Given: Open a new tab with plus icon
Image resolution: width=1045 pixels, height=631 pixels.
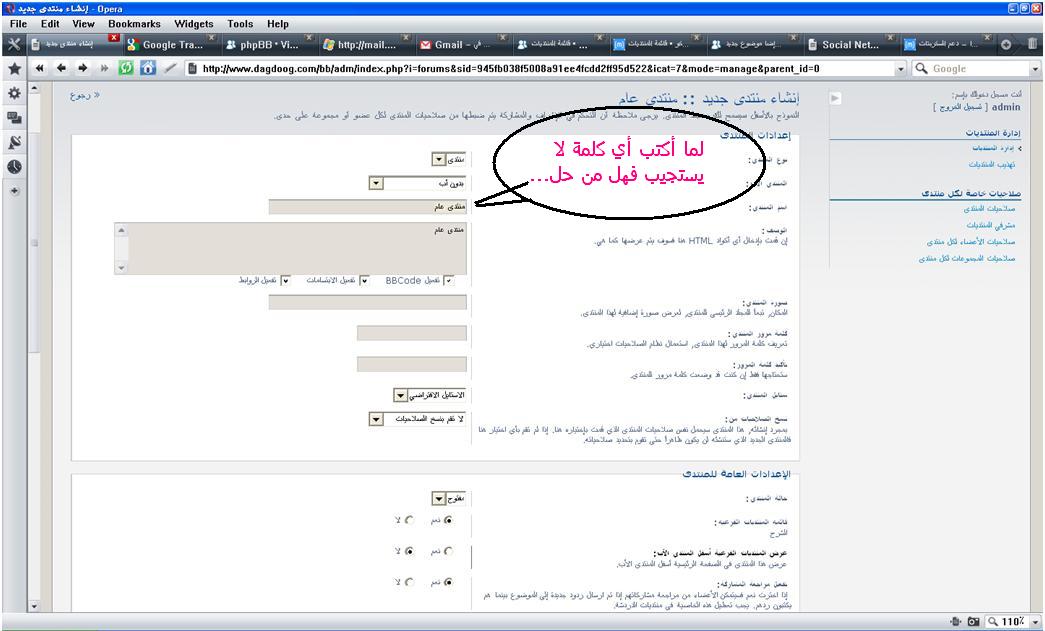Looking at the screenshot, I should pos(1006,44).
